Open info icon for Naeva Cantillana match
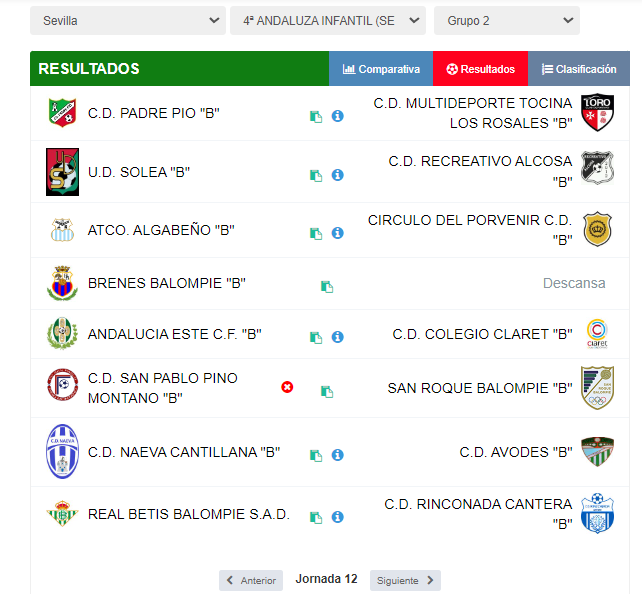 (337, 454)
